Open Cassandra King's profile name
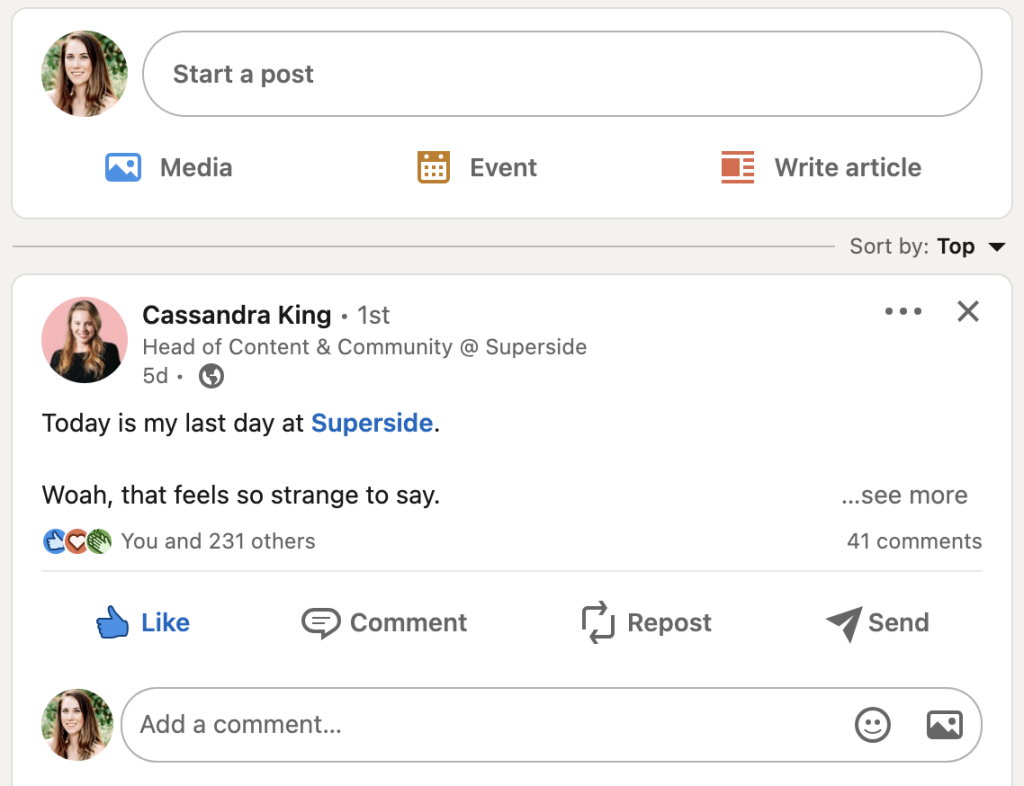Viewport: 1024px width, 786px height. (x=236, y=315)
